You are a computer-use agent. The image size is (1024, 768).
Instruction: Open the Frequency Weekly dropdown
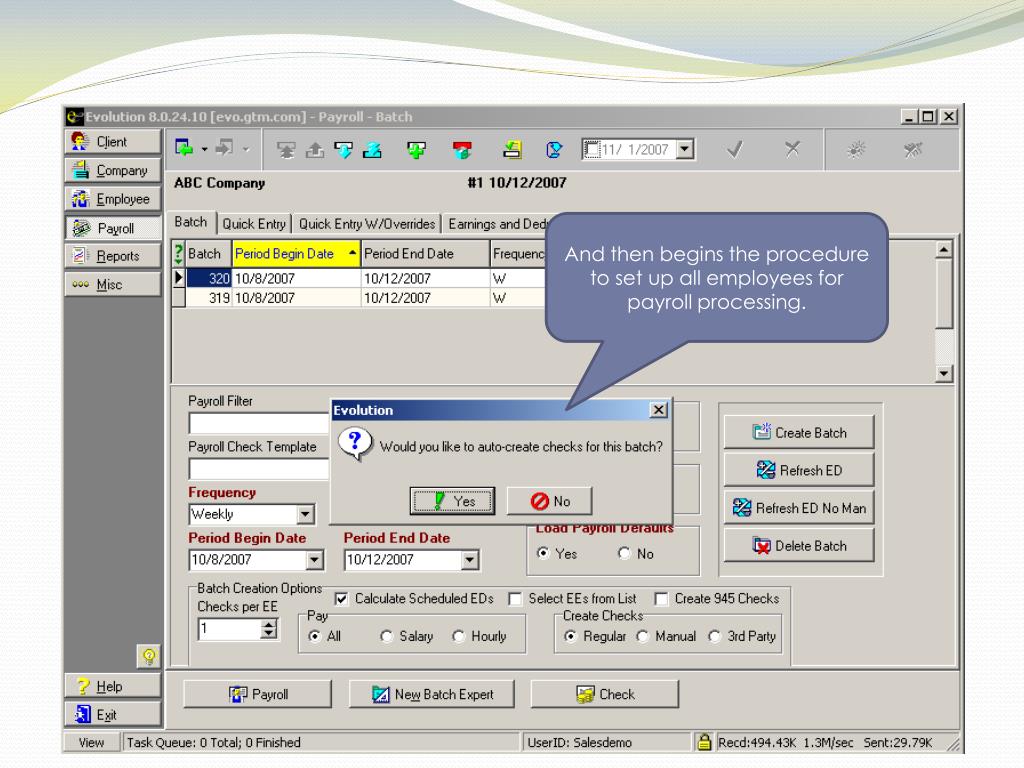[x=306, y=514]
